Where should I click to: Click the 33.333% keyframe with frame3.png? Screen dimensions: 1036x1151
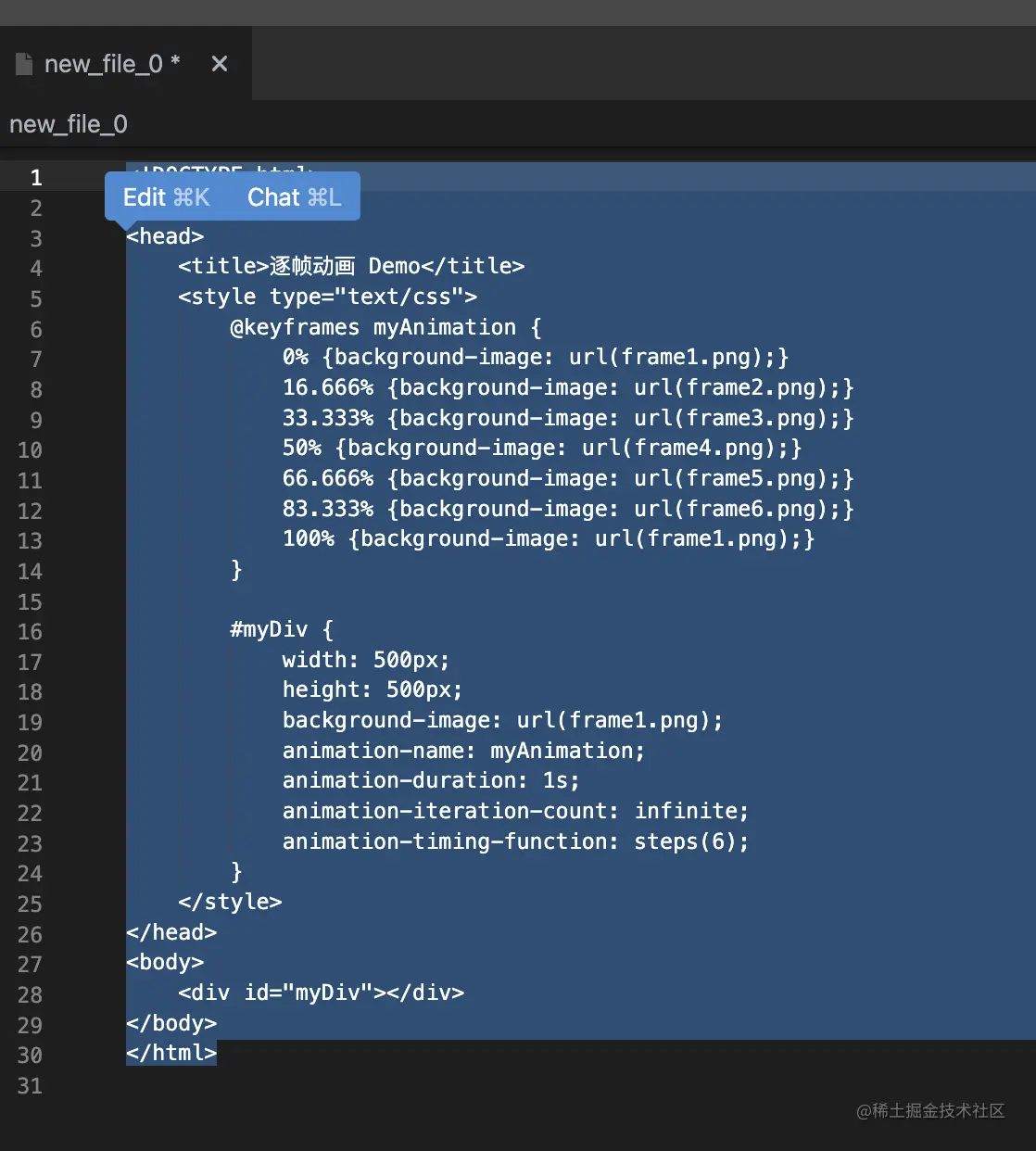click(x=568, y=418)
